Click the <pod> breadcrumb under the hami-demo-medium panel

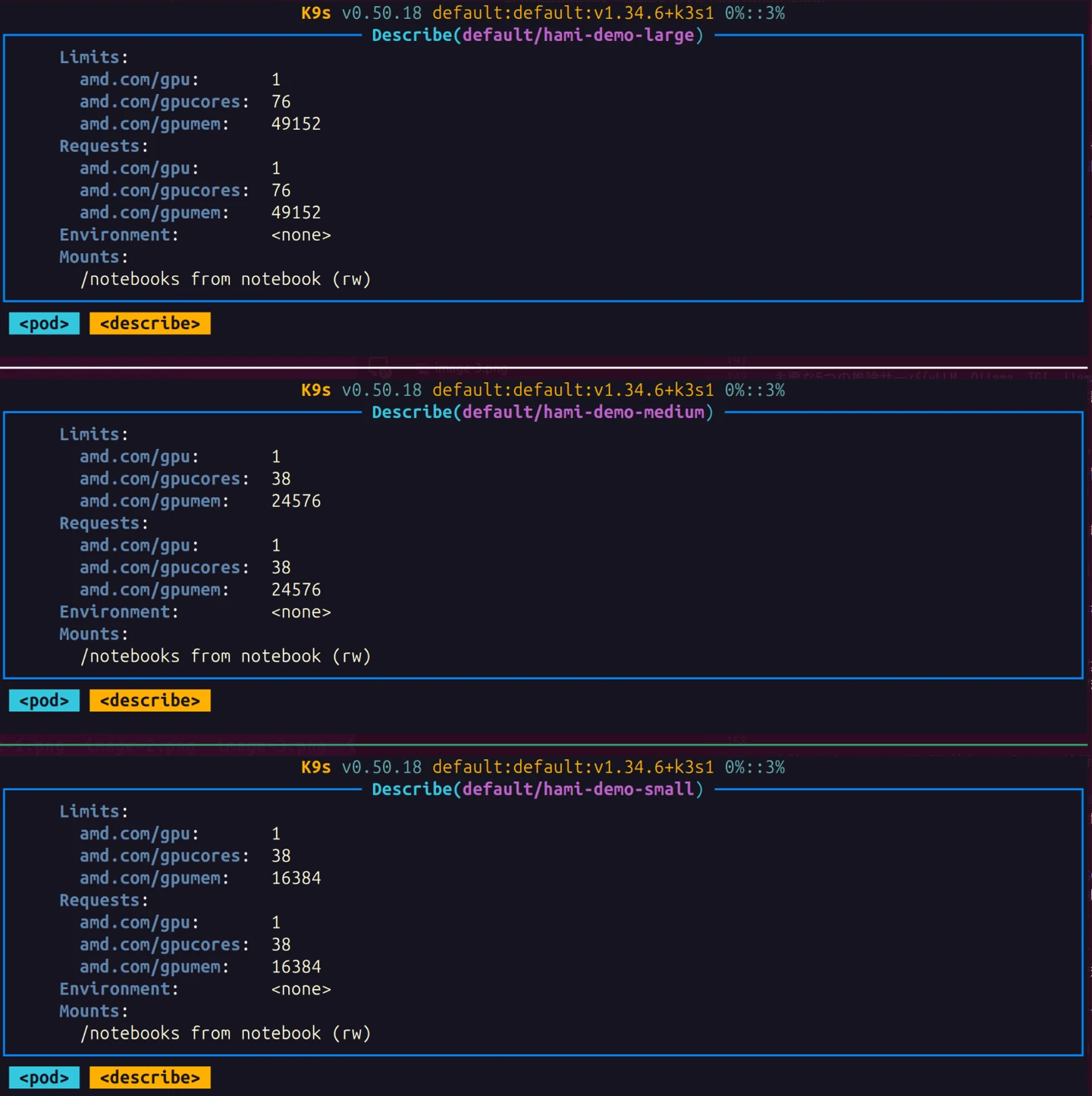[x=44, y=701]
